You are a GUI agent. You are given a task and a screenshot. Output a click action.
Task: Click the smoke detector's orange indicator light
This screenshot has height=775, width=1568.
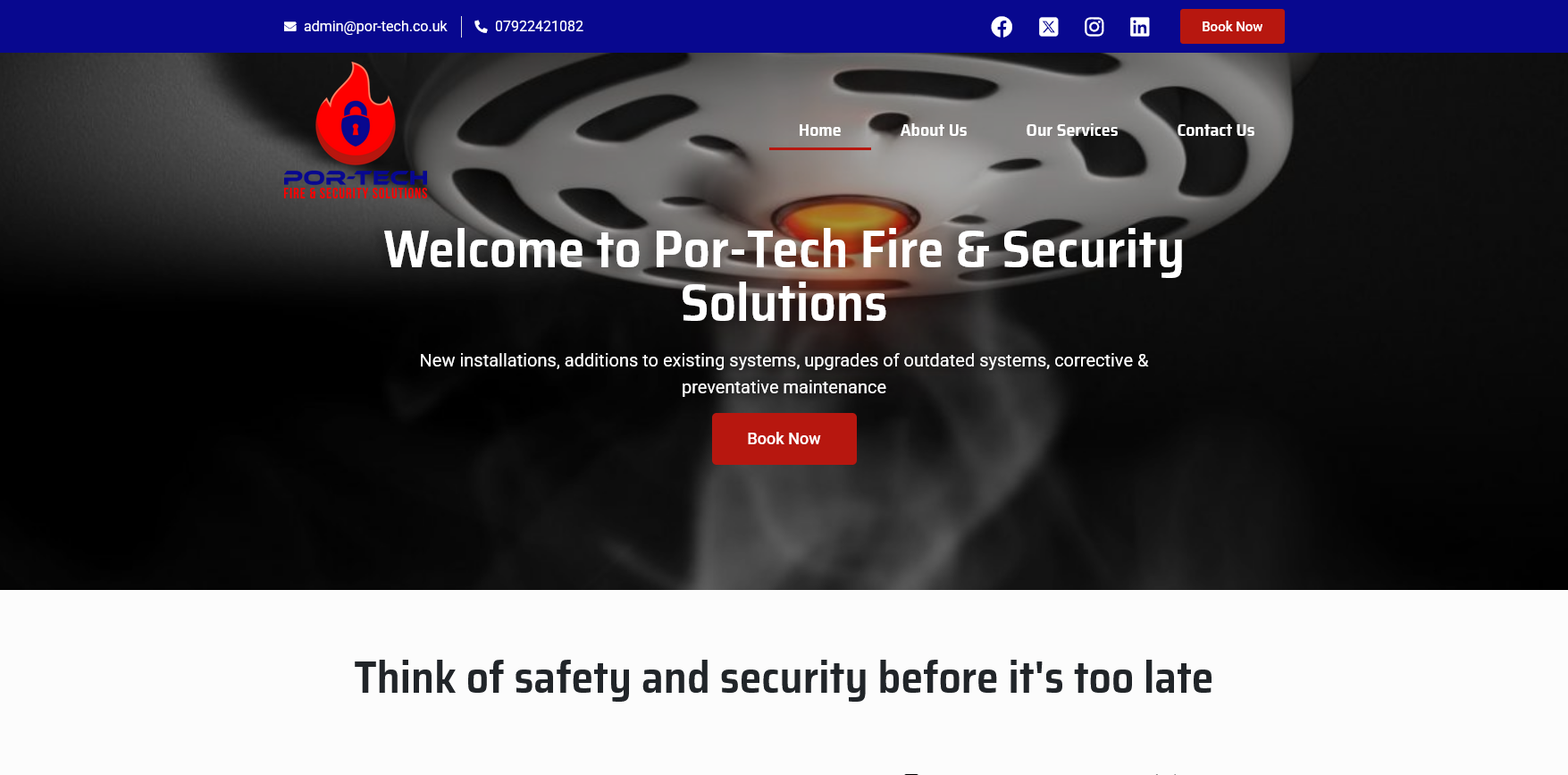click(845, 217)
